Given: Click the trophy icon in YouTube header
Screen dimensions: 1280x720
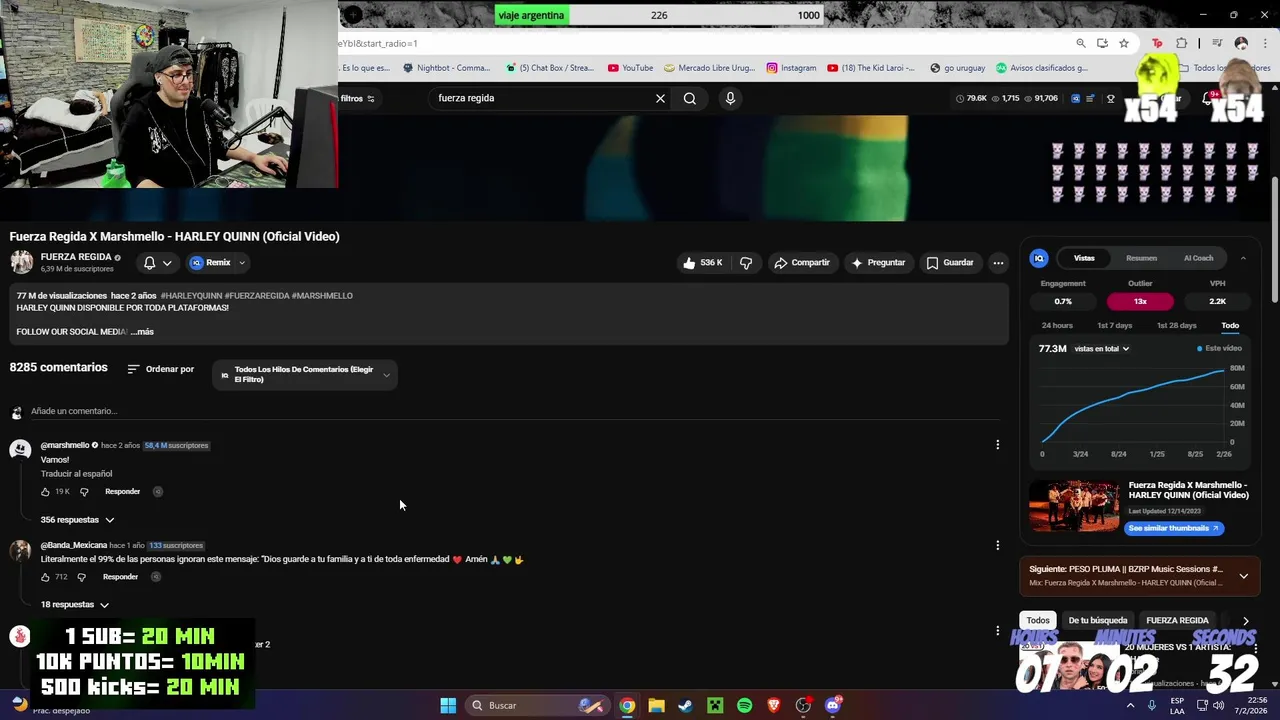Looking at the screenshot, I should 1110,98.
